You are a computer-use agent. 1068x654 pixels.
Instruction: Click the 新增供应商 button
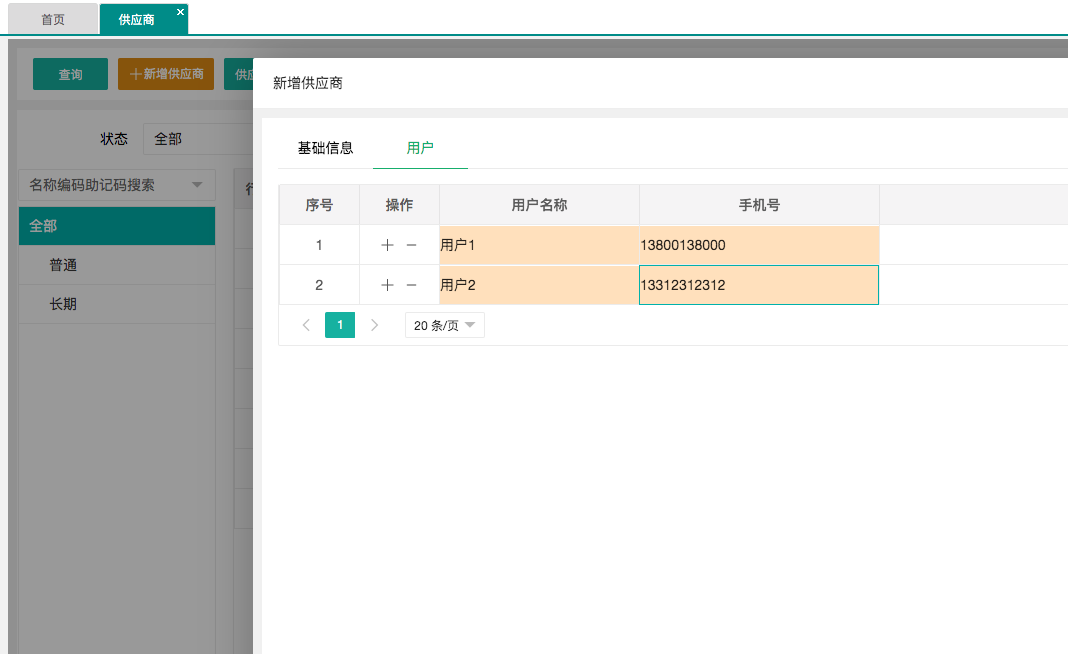tap(166, 75)
